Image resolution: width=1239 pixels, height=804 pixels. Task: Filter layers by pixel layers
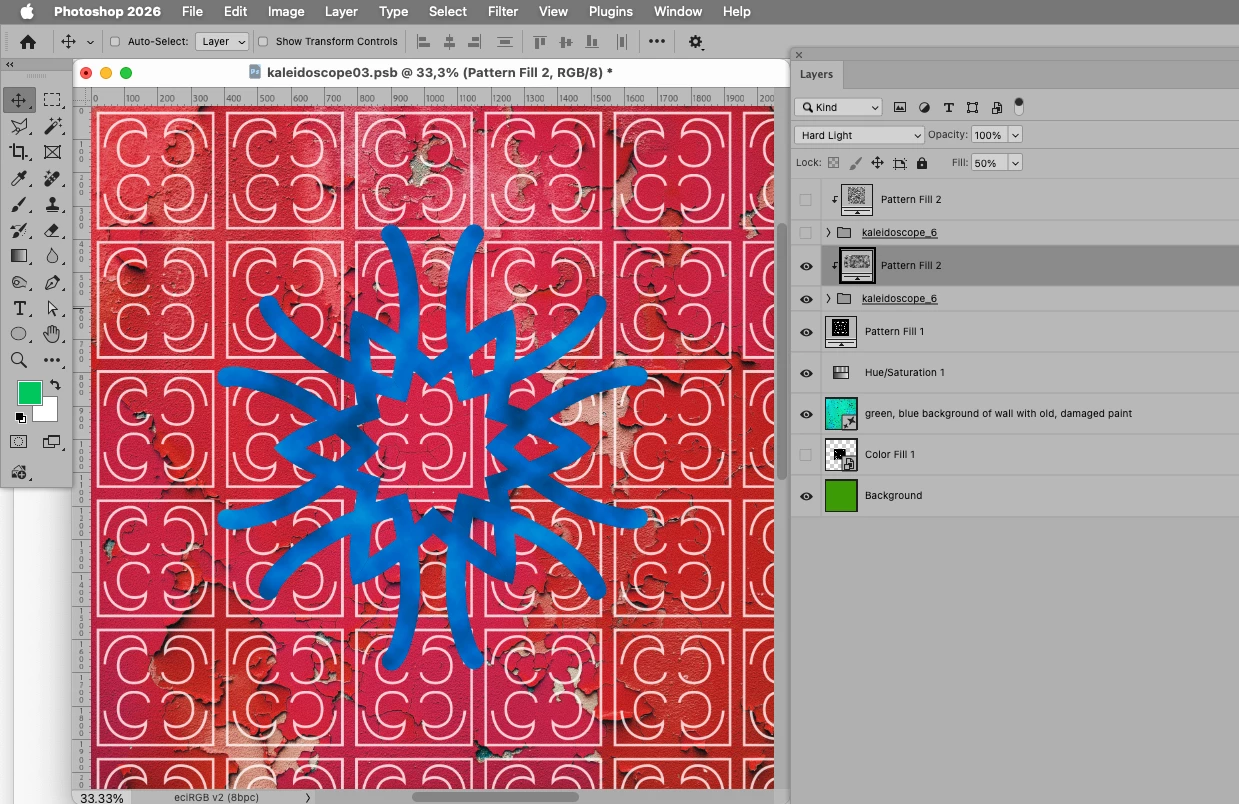[x=900, y=107]
